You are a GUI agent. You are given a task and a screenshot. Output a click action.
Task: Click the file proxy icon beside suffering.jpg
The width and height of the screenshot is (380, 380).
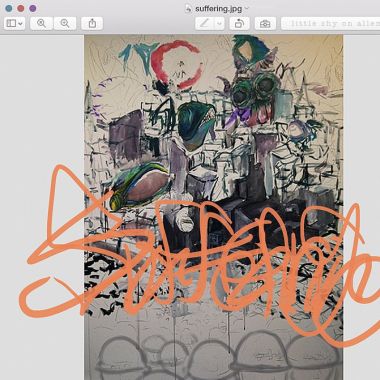189,8
